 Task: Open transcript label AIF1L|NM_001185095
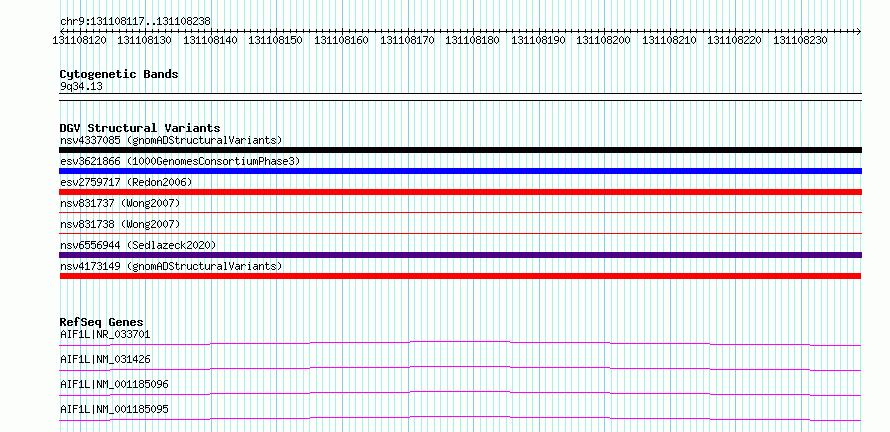[114, 409]
